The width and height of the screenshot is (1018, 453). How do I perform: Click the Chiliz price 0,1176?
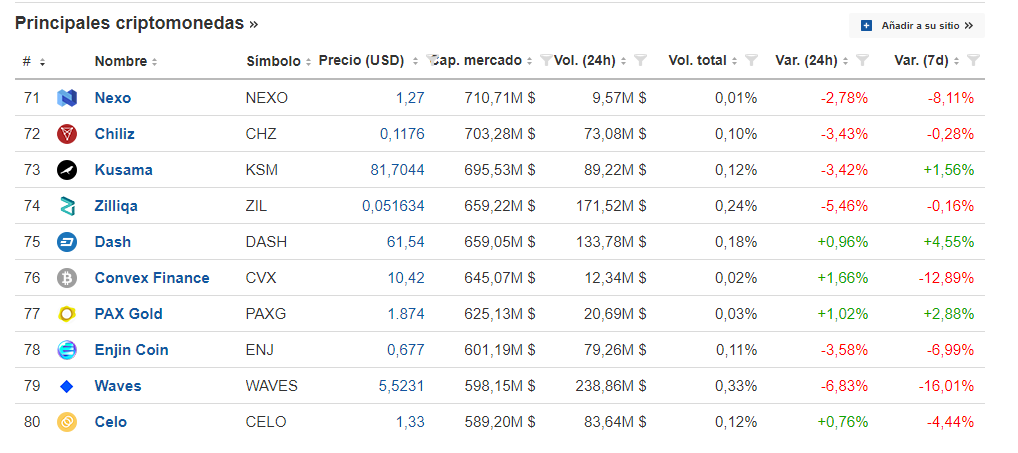click(x=403, y=134)
